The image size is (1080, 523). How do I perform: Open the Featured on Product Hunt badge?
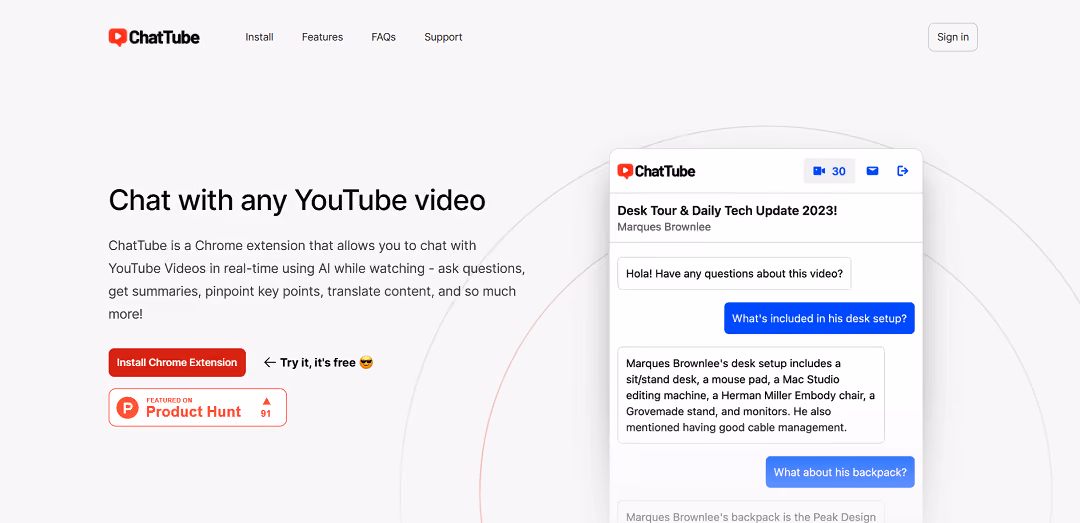[x=198, y=407]
